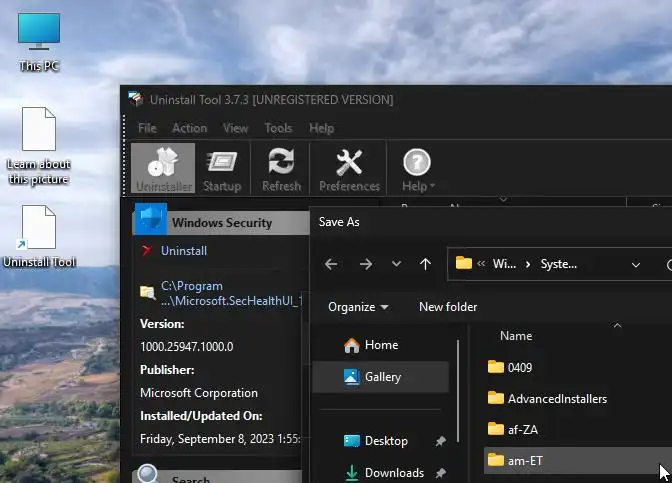
Task: Open the View menu
Action: pos(235,128)
